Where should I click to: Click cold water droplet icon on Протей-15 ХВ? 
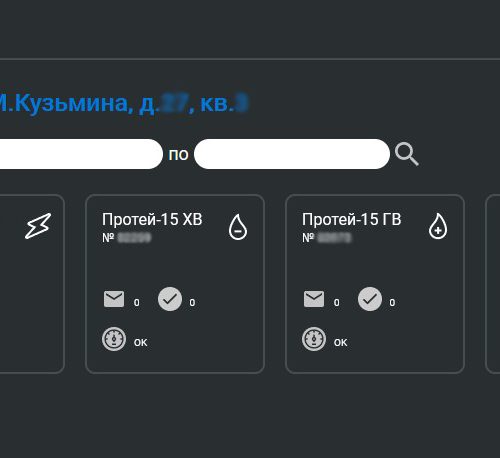238,227
